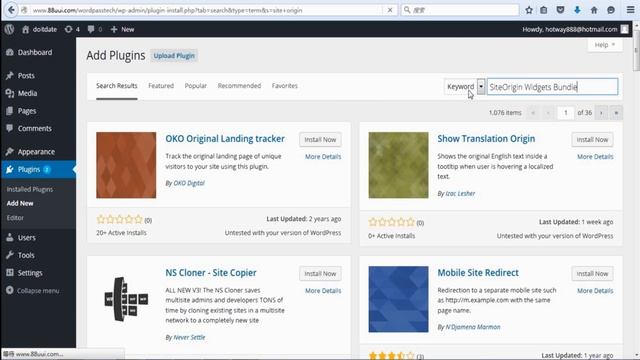Select the Search Results tab
Screen dimensions: 640x360
pyautogui.click(x=117, y=86)
